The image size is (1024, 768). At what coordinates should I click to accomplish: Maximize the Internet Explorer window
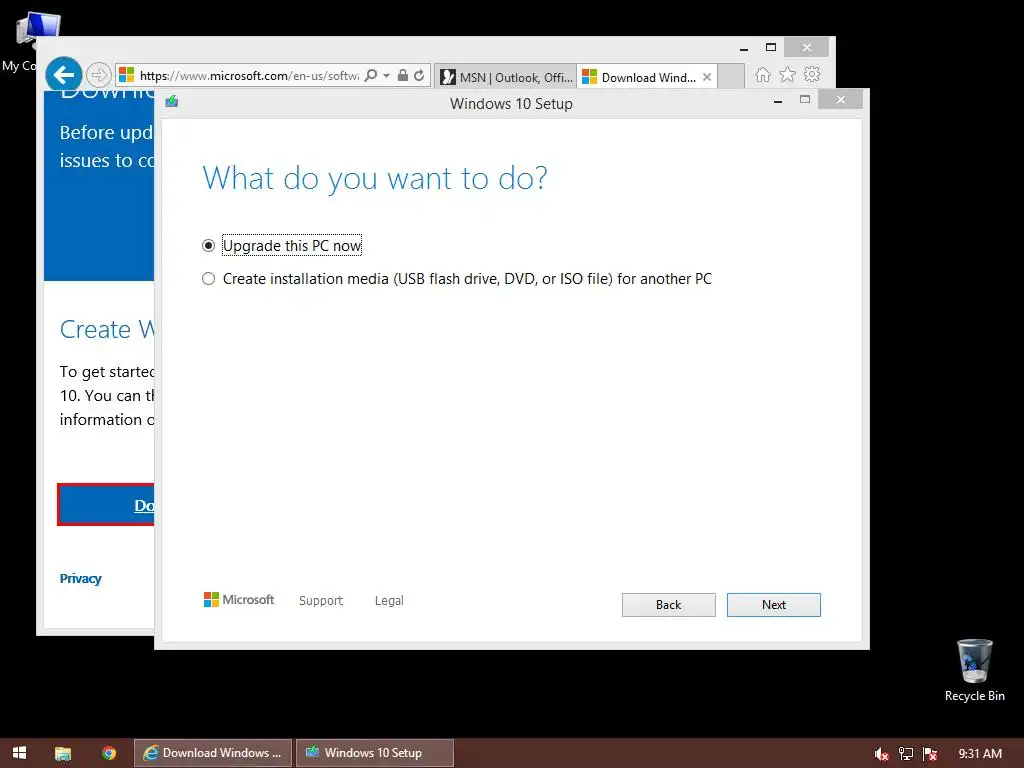coord(771,47)
